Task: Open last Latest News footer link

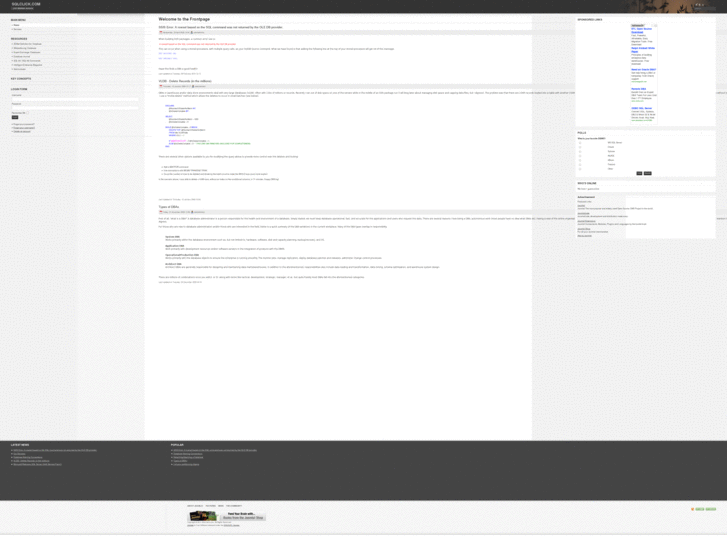Action: point(37,464)
